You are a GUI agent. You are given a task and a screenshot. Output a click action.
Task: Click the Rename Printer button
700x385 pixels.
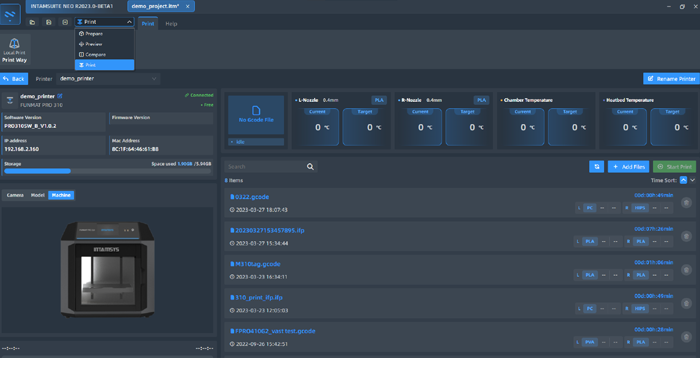pos(671,79)
